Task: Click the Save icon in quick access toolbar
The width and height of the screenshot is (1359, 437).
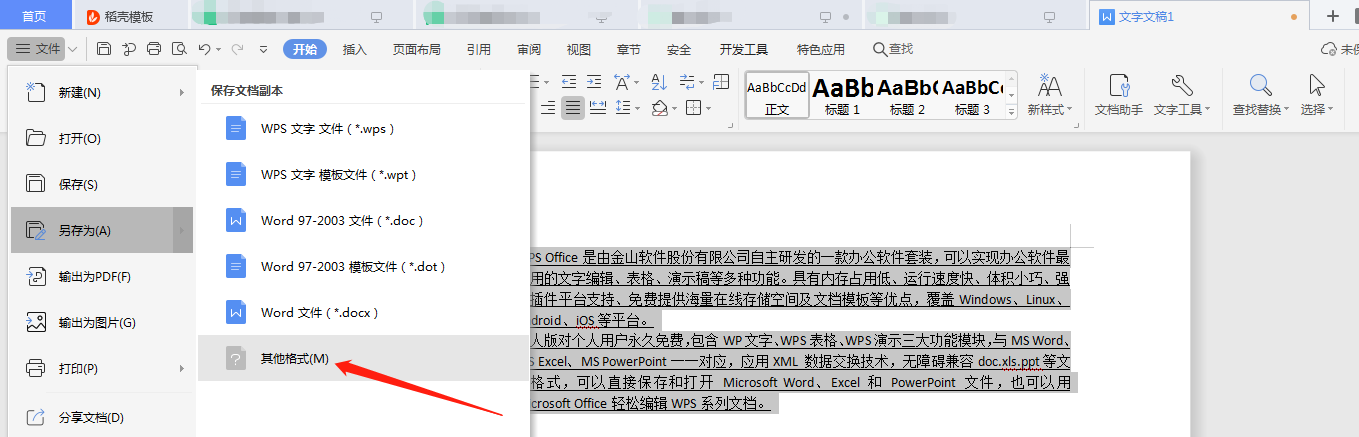Action: (104, 49)
